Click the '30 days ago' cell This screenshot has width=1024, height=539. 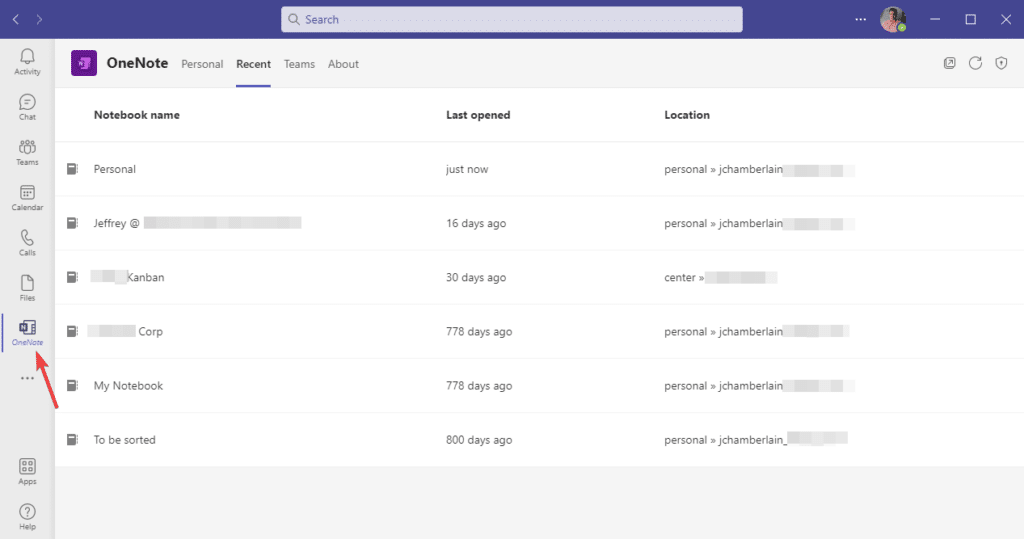click(476, 278)
